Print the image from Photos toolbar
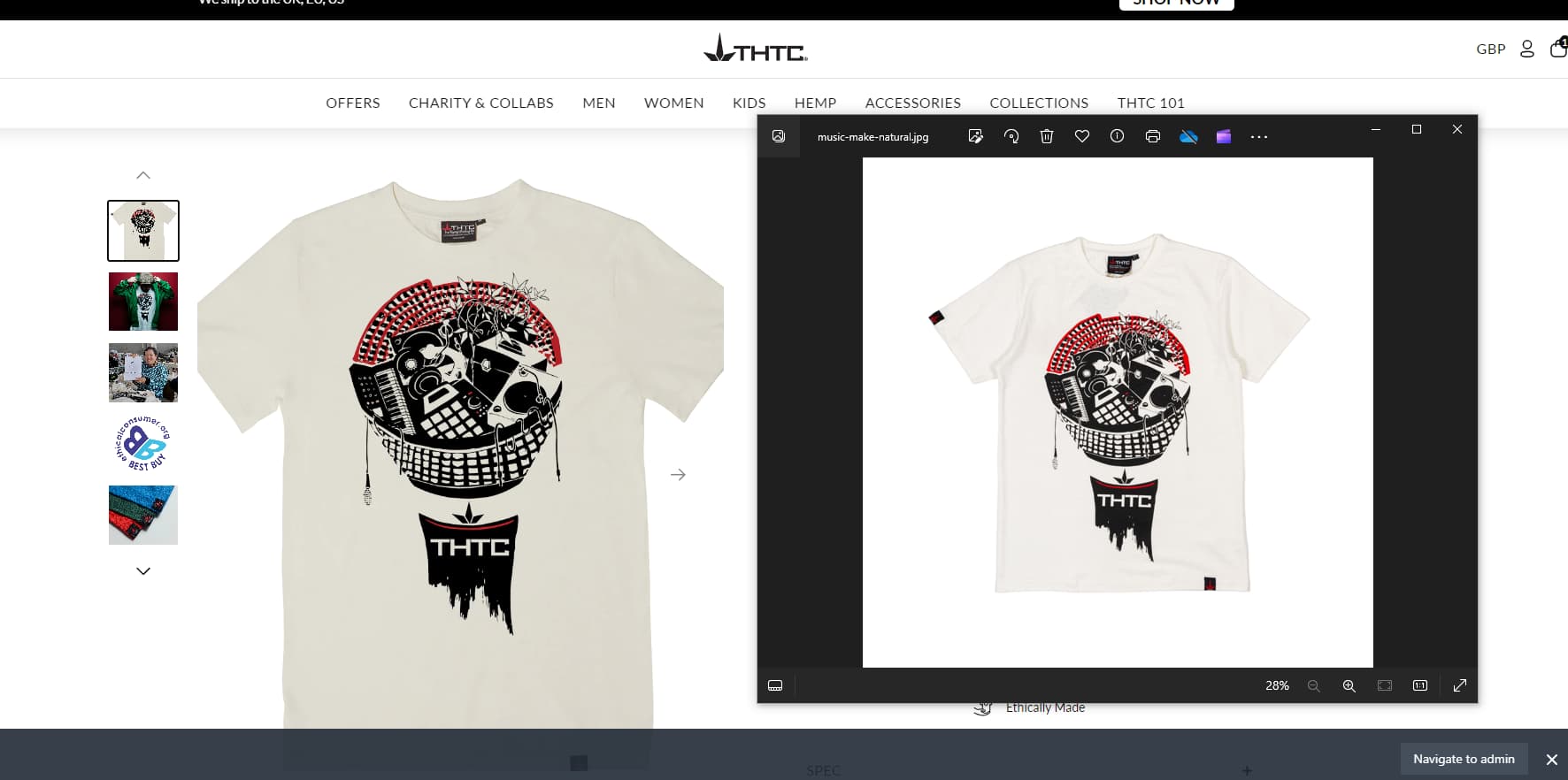Screen dimensions: 1568x780 (1153, 136)
